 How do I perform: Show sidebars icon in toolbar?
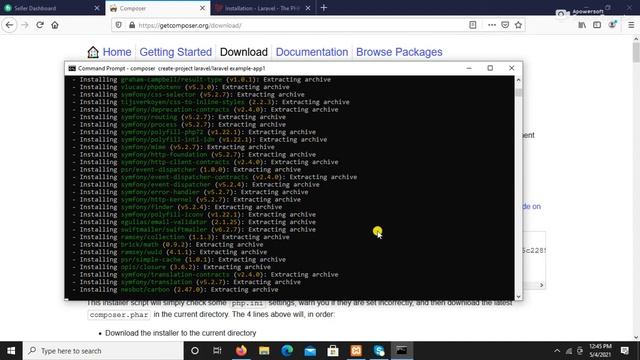click(597, 25)
